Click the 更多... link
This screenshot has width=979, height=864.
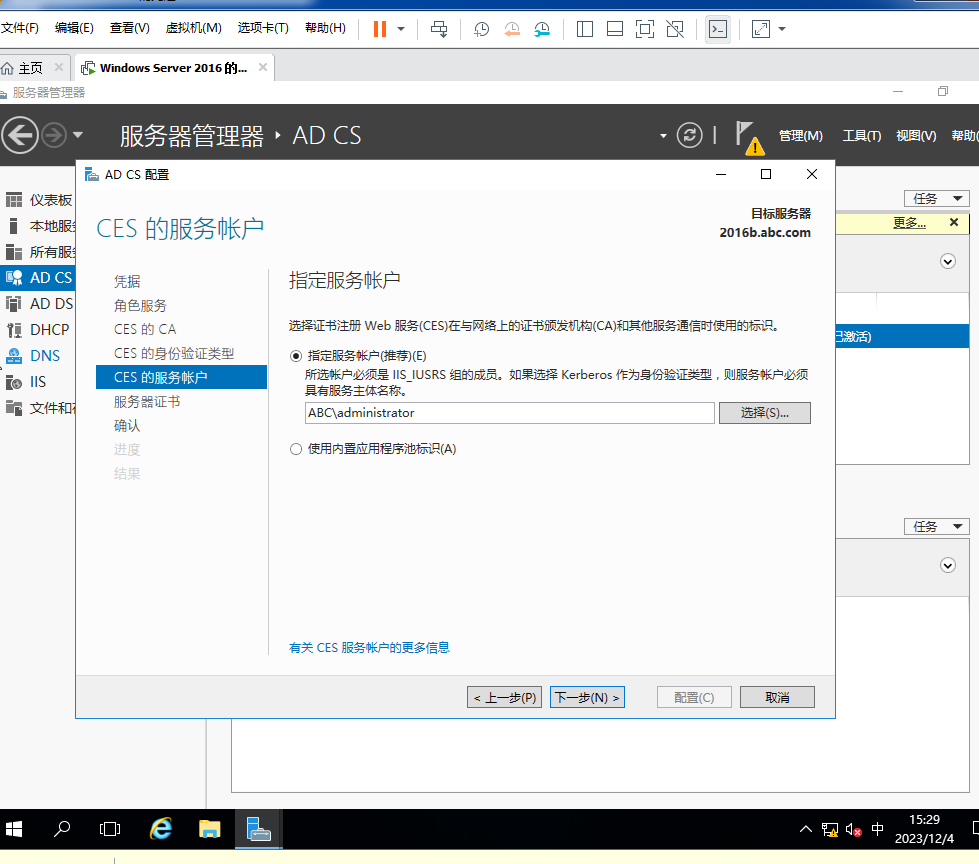[909, 222]
